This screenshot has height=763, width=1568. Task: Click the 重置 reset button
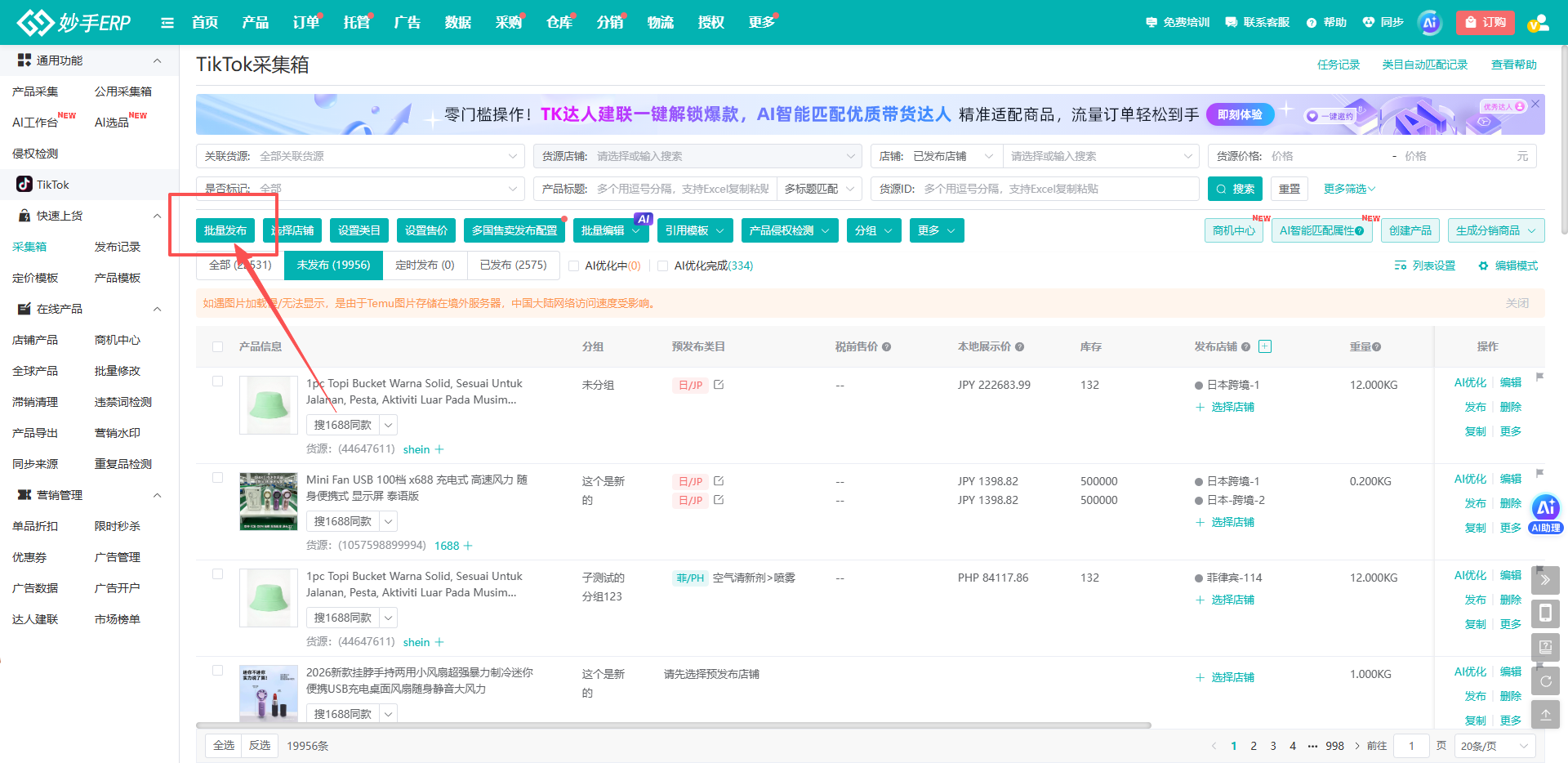[1290, 189]
